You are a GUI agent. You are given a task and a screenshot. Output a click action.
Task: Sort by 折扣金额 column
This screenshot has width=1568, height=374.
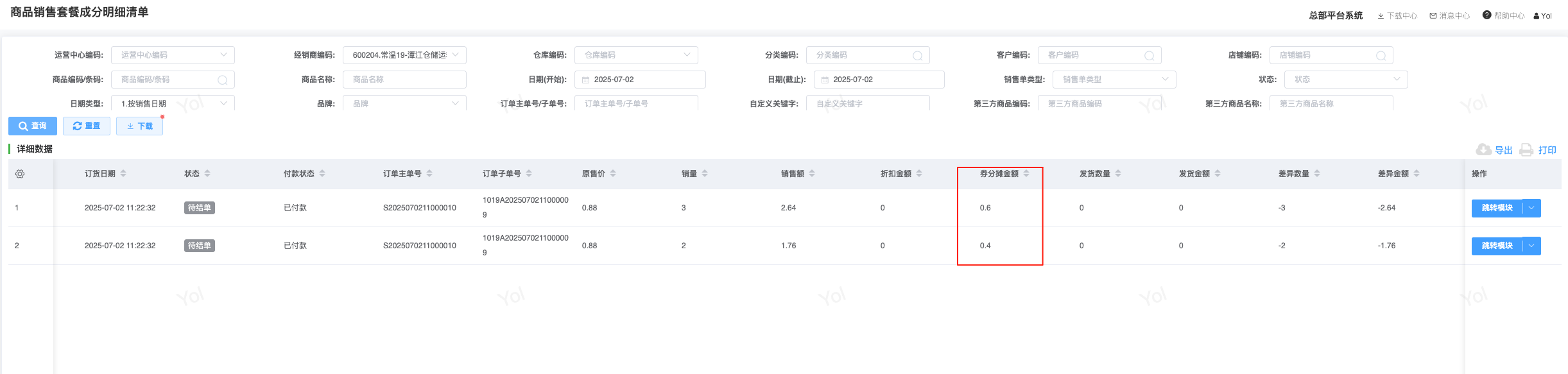point(919,174)
